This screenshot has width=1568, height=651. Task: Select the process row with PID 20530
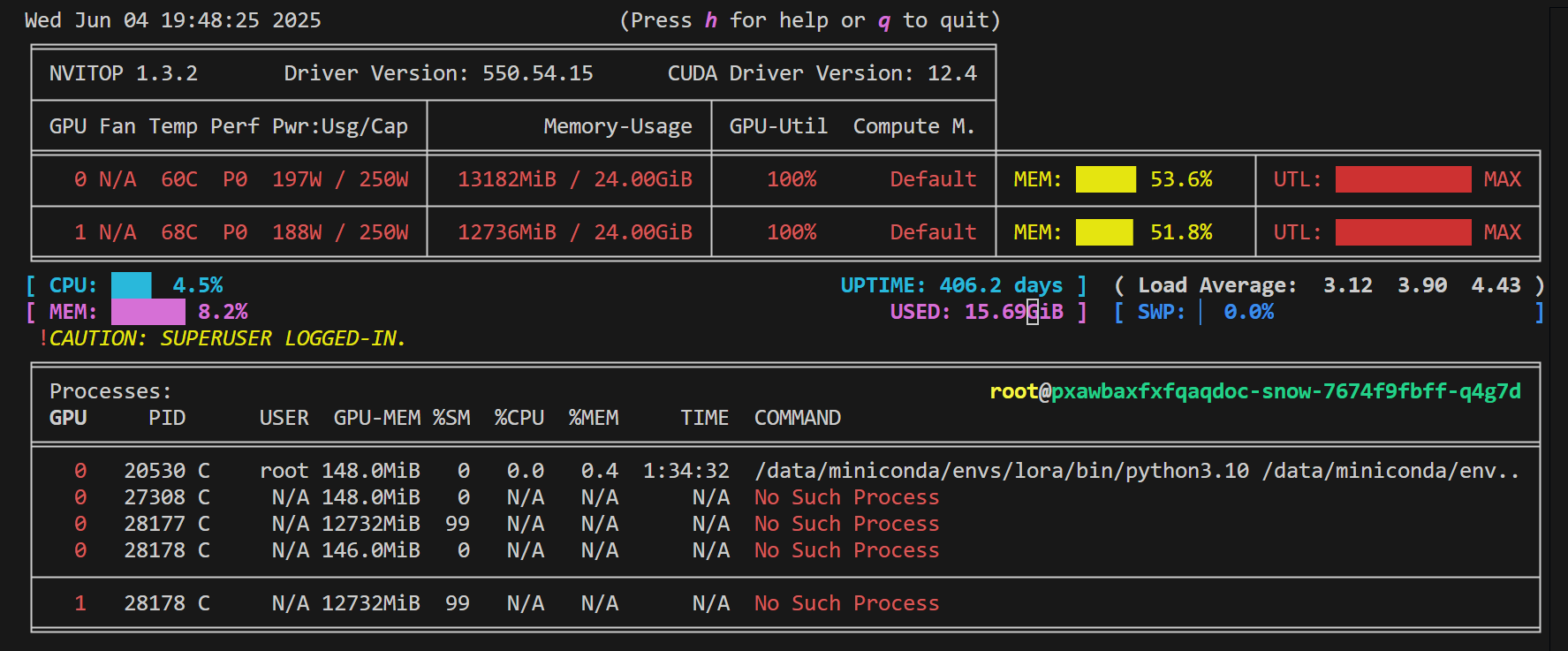tap(784, 471)
